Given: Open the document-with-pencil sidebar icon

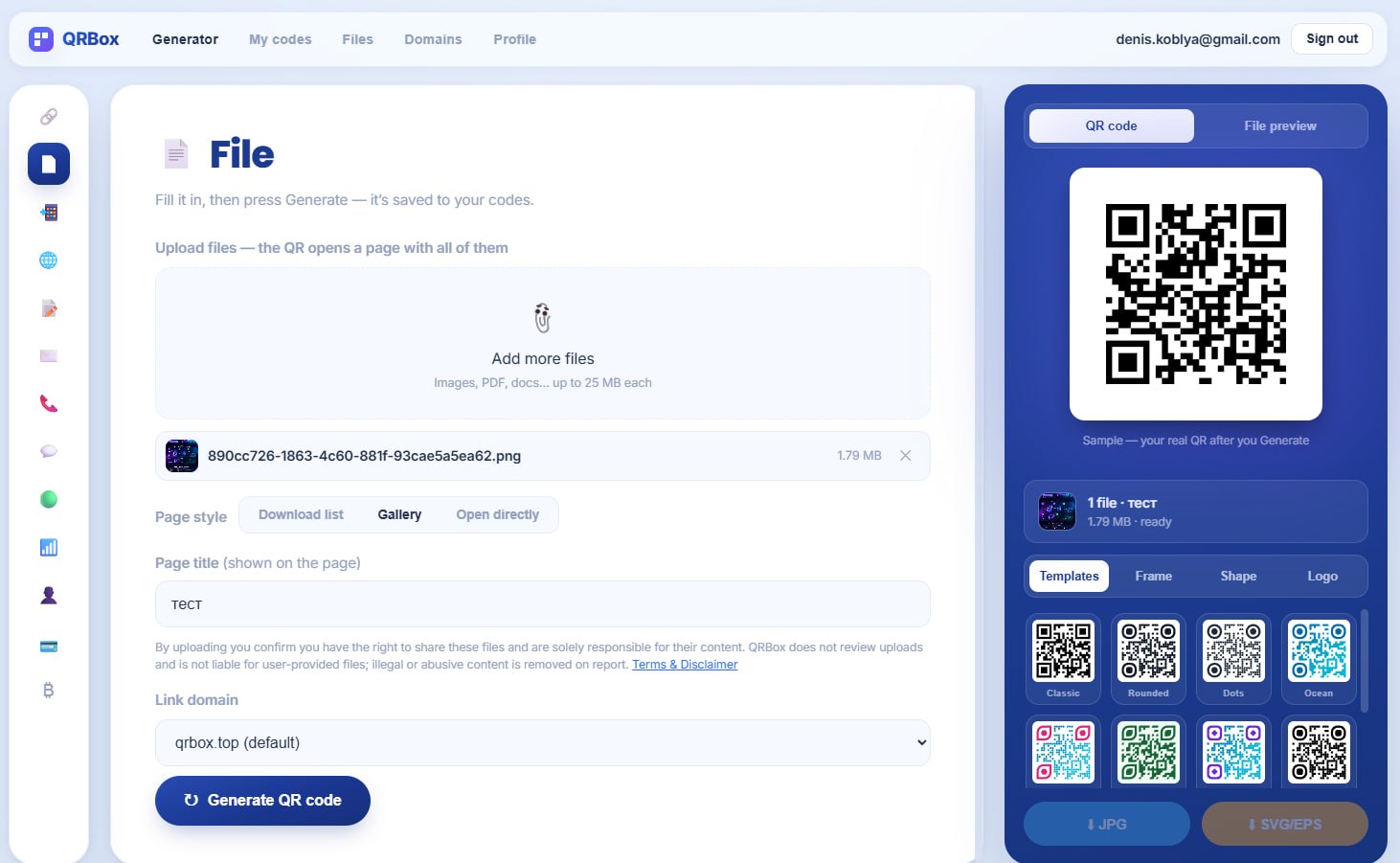Looking at the screenshot, I should 49,308.
